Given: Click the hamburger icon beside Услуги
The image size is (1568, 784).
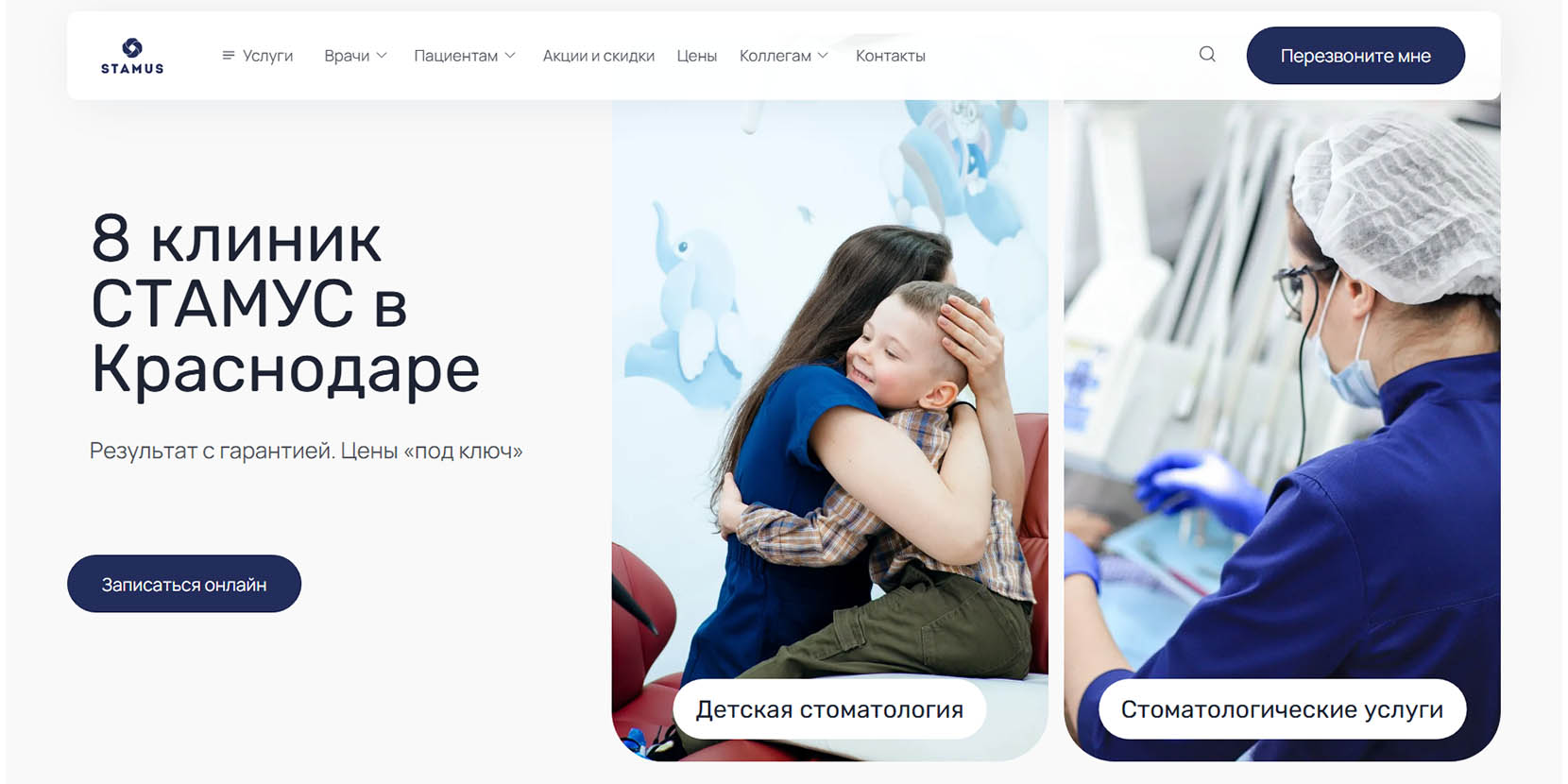Looking at the screenshot, I should coord(228,56).
